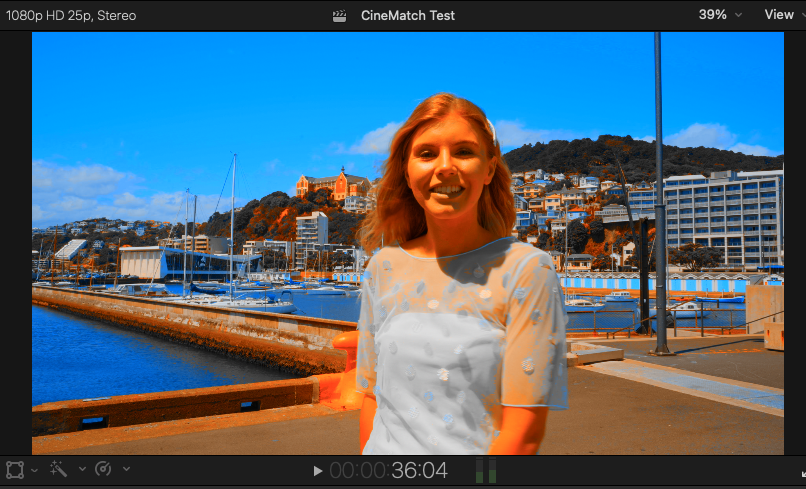Enter full screen playback mode

(x=801, y=471)
